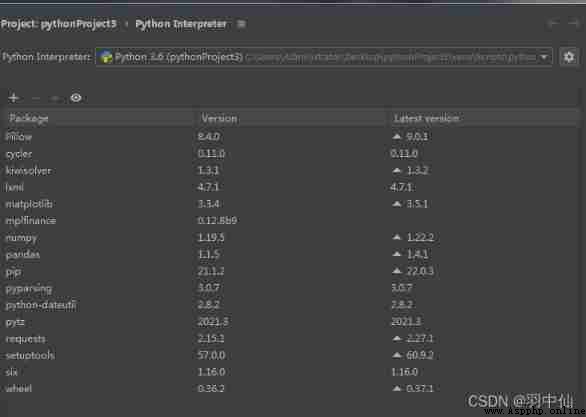Select the python-dateutil package name
Image resolution: width=586 pixels, height=417 pixels.
coord(41,305)
